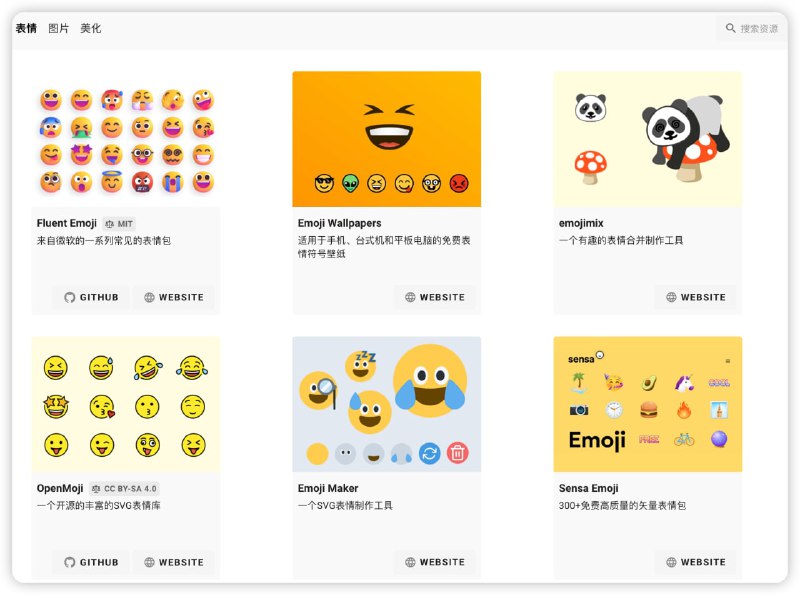Click the red trash icon in Emoji Maker

tap(458, 453)
